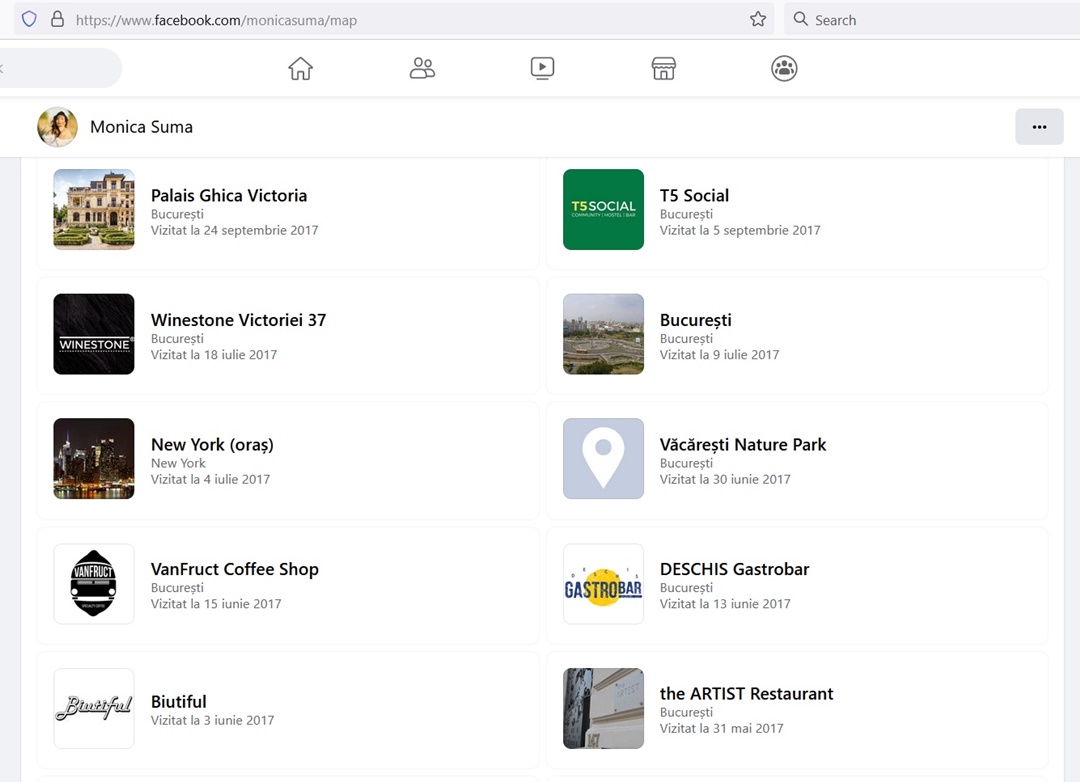Open the Monica Suma profile name link

141,127
